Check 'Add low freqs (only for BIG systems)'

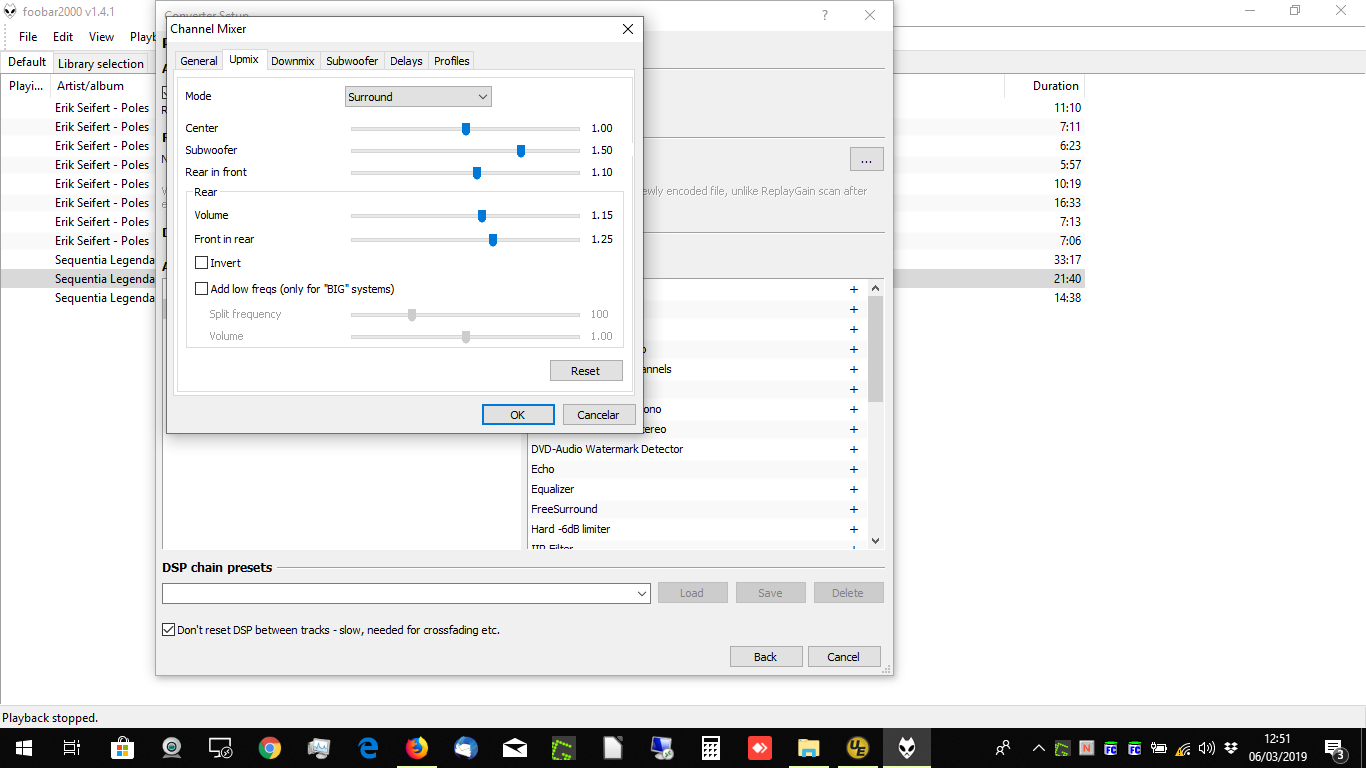click(x=202, y=289)
